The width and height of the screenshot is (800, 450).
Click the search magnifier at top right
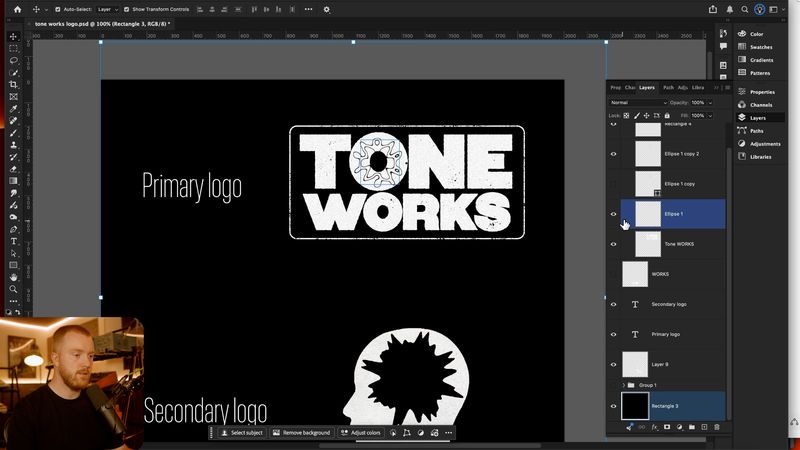[x=745, y=9]
